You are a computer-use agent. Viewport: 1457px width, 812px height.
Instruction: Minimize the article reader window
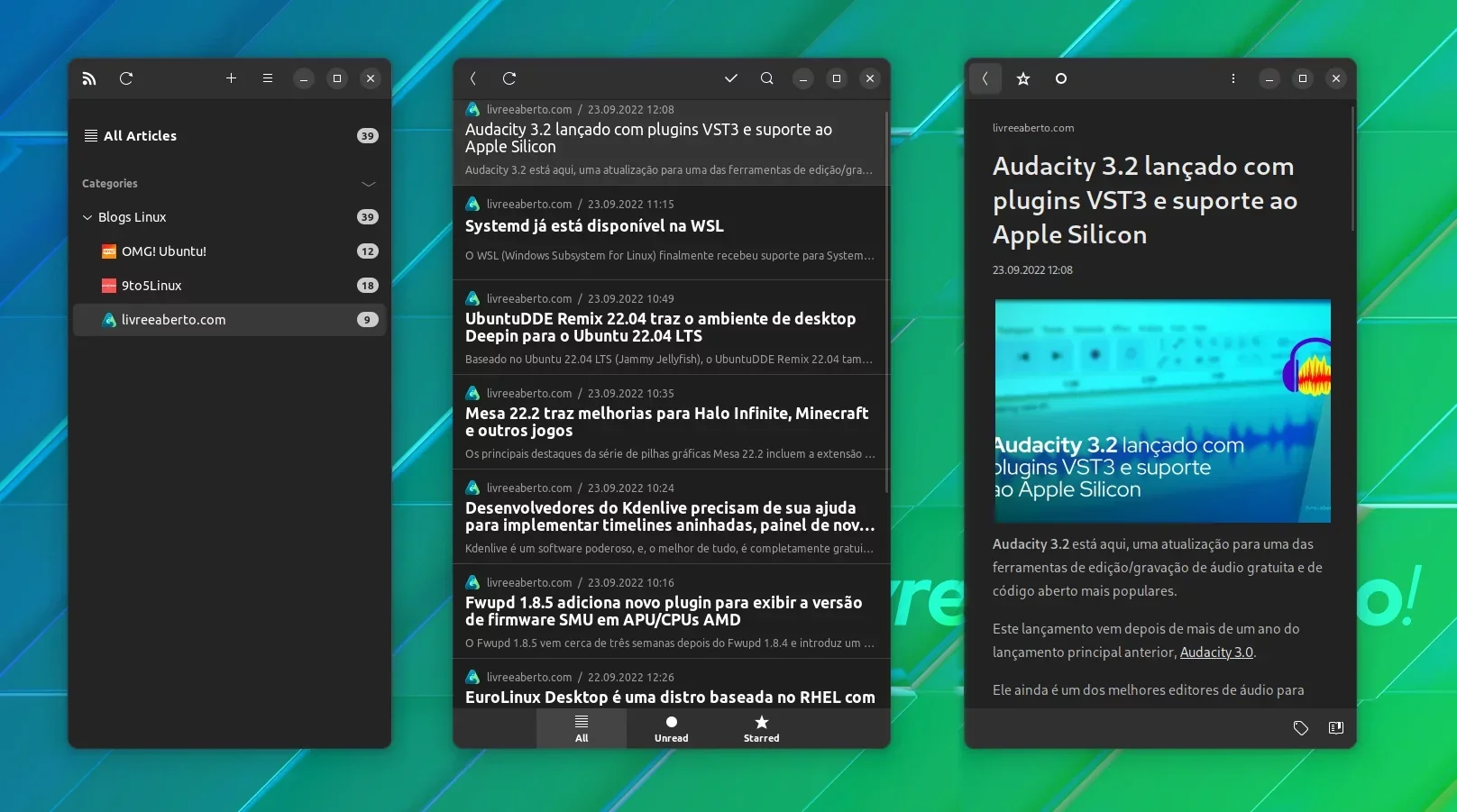[1269, 78]
